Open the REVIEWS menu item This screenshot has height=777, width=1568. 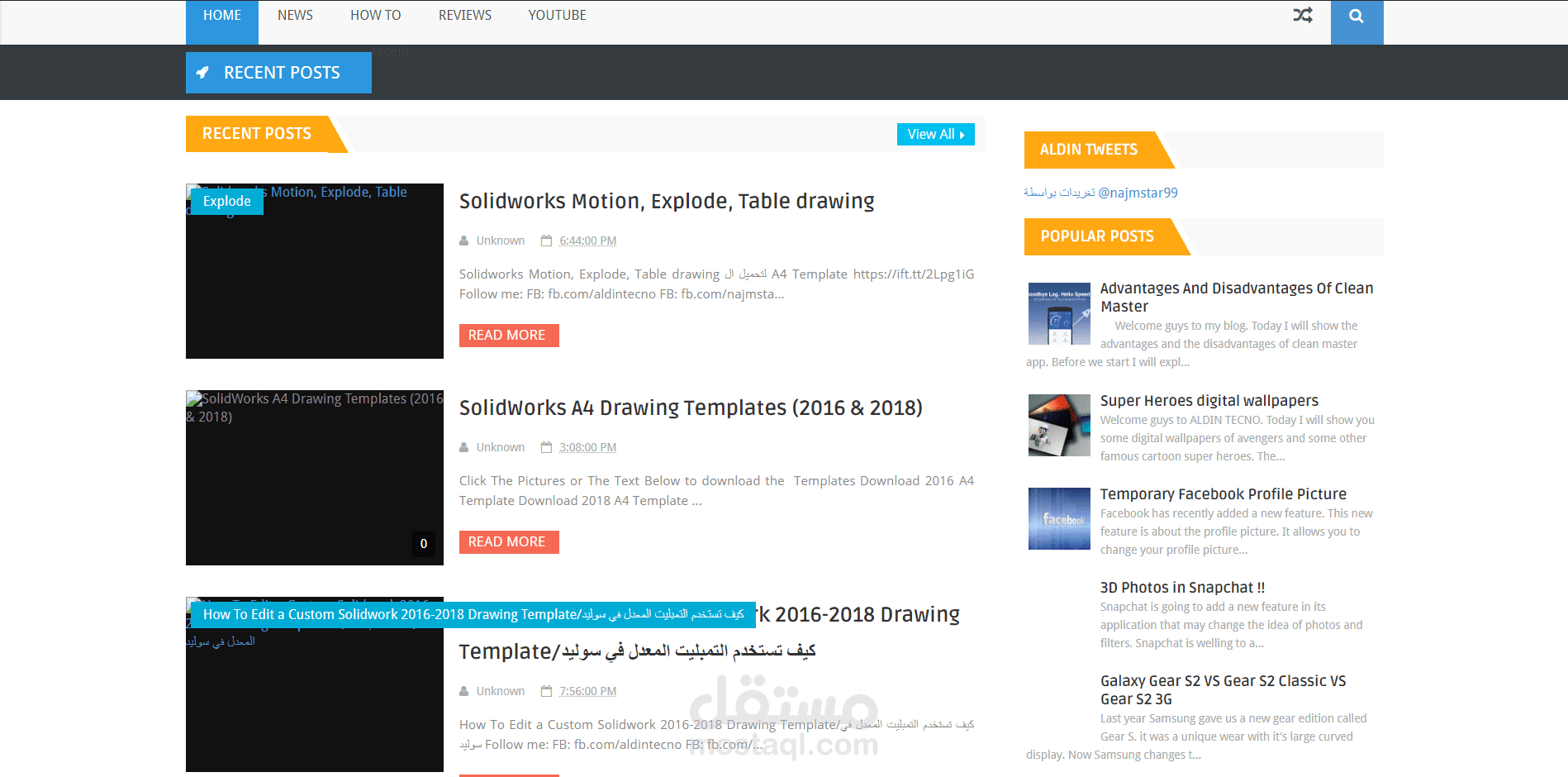[x=465, y=16]
